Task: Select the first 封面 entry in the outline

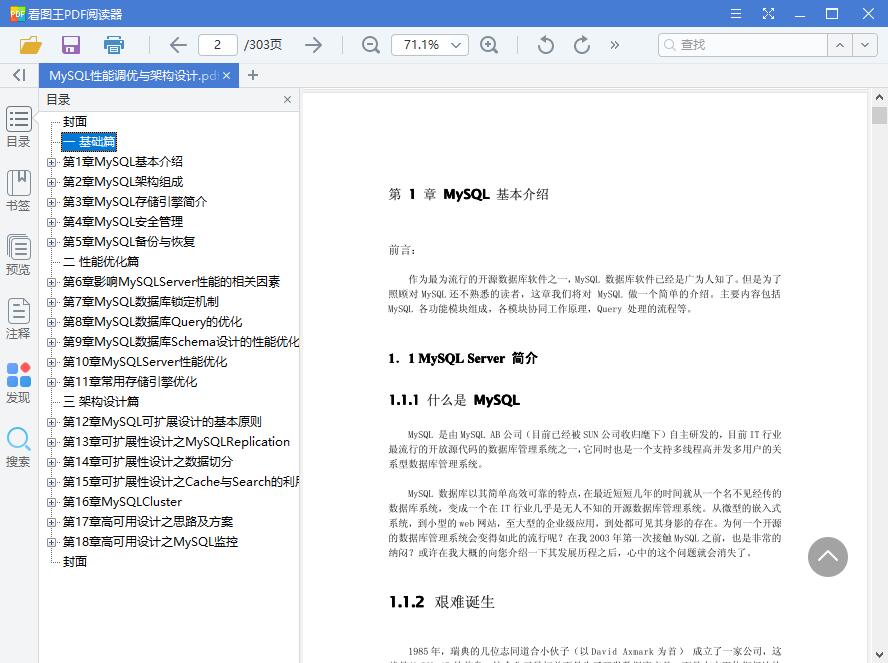Action: pos(75,122)
